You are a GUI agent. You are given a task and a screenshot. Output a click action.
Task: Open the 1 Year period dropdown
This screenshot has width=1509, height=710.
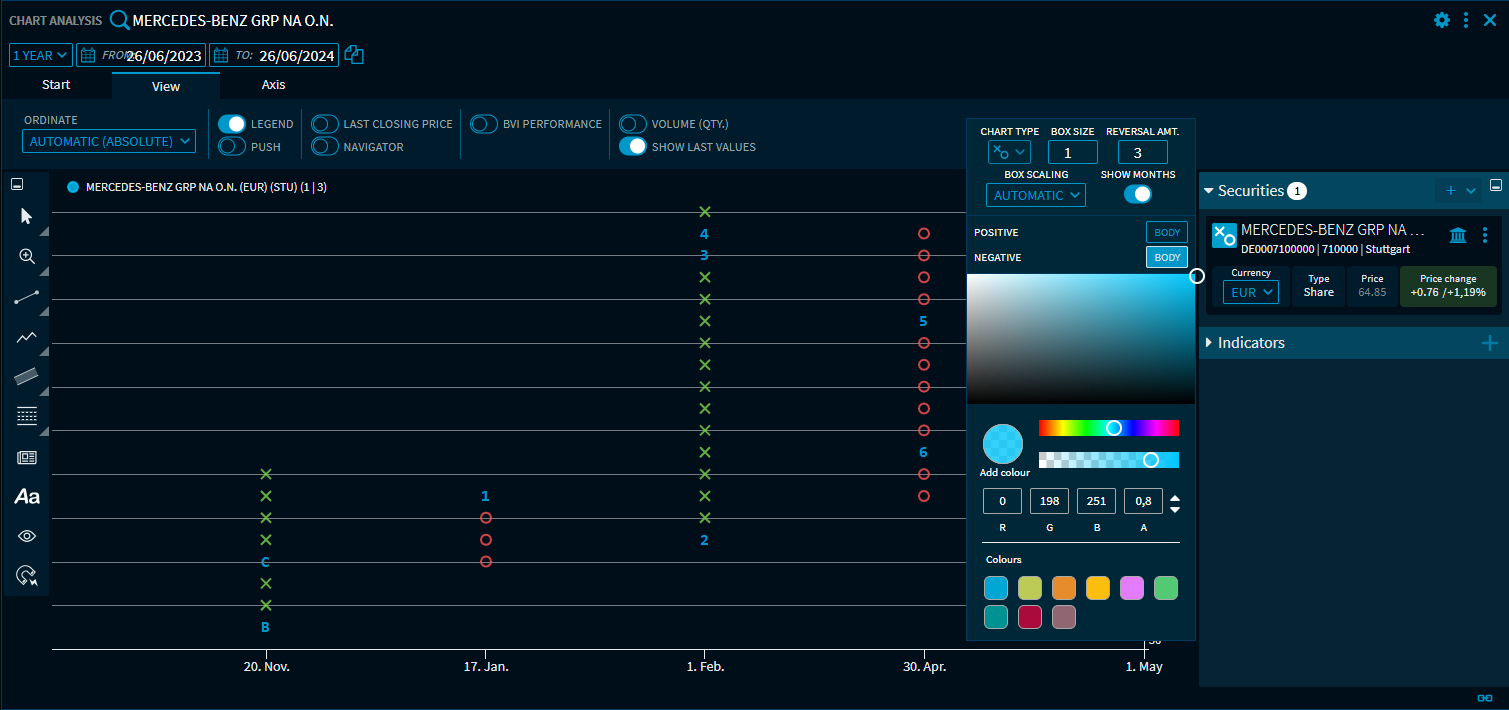pyautogui.click(x=40, y=55)
